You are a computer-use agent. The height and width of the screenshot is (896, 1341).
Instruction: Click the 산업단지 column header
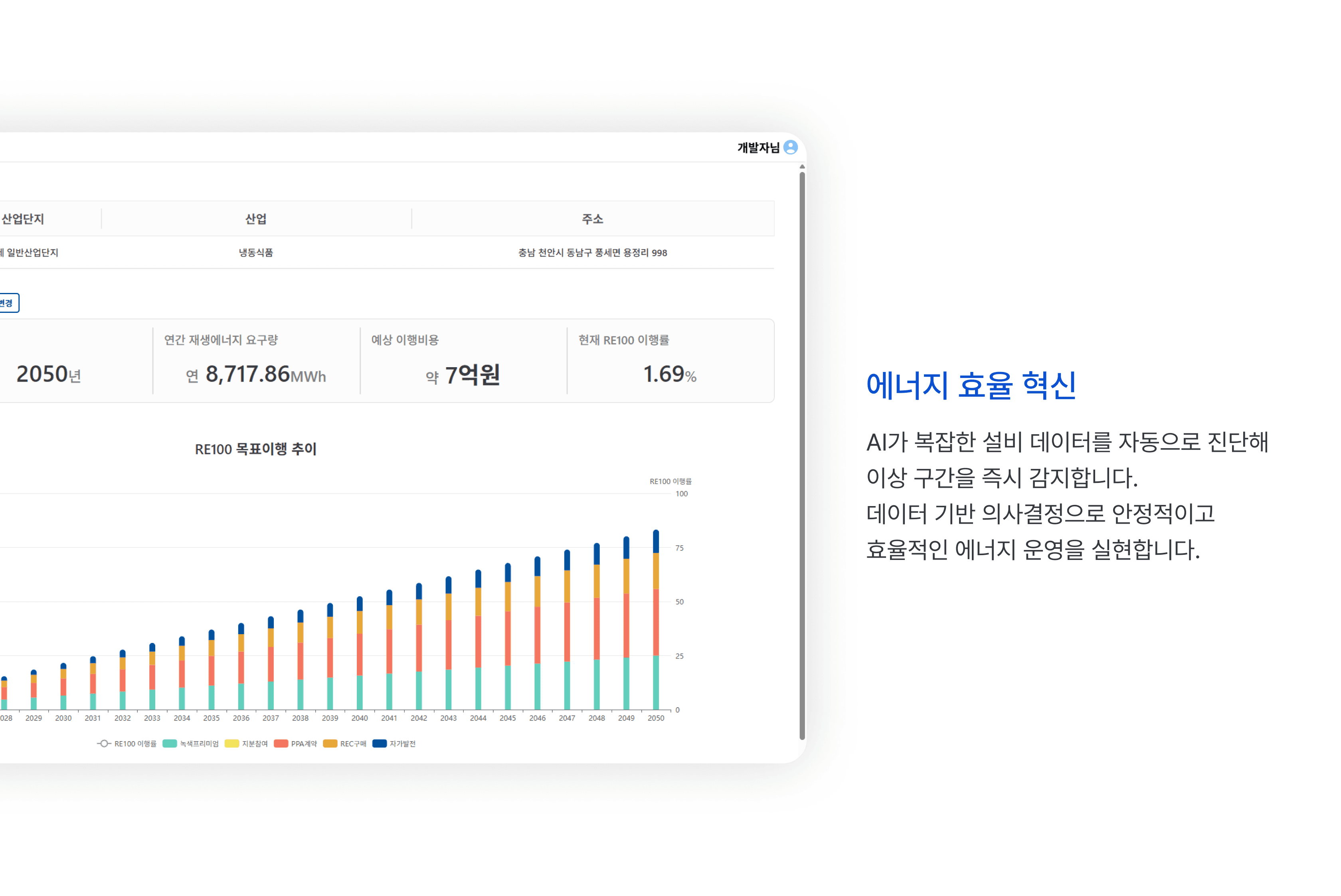click(23, 219)
